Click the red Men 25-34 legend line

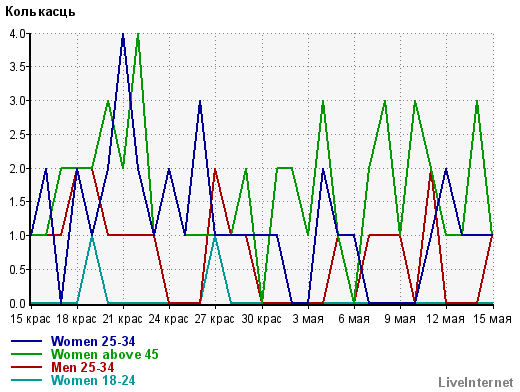pos(27,367)
